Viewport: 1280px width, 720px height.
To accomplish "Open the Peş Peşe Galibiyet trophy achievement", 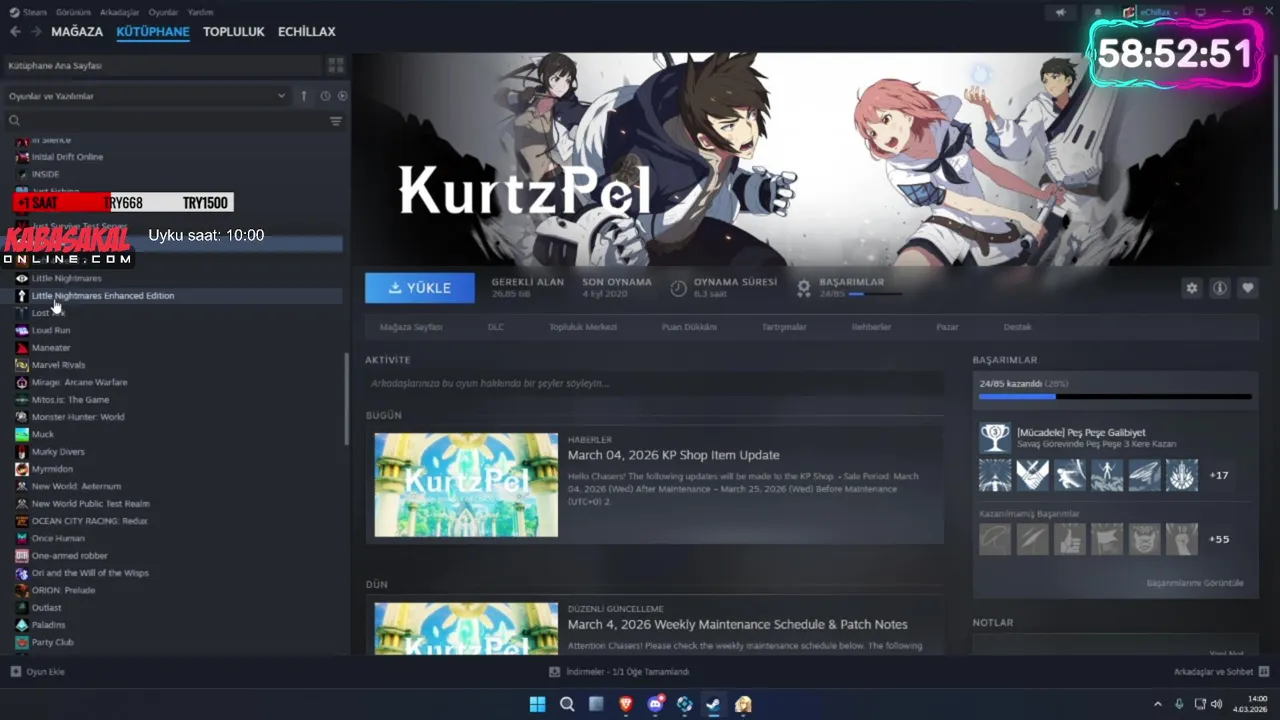I will [x=995, y=437].
